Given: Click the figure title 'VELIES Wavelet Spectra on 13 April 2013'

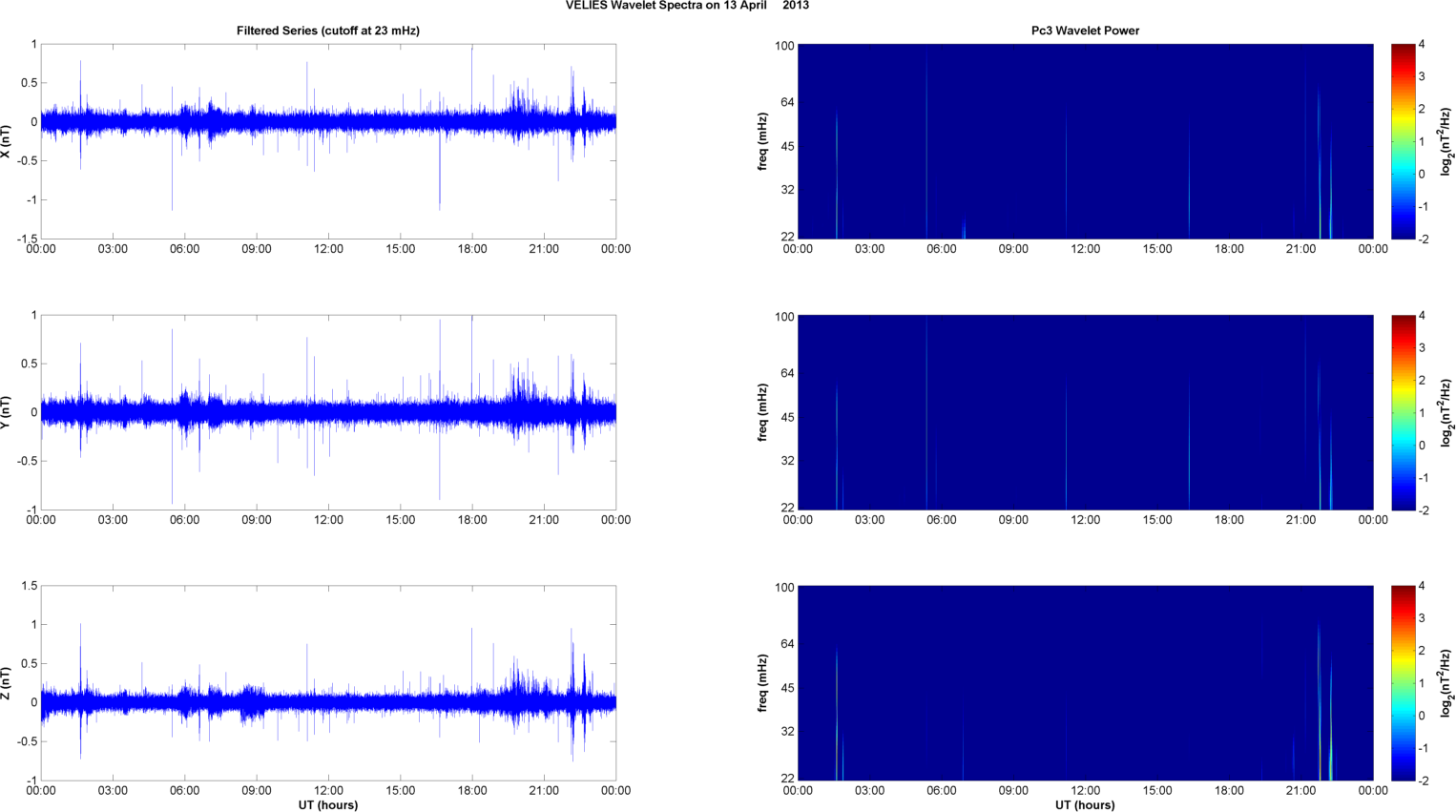Looking at the screenshot, I should pyautogui.click(x=687, y=6).
